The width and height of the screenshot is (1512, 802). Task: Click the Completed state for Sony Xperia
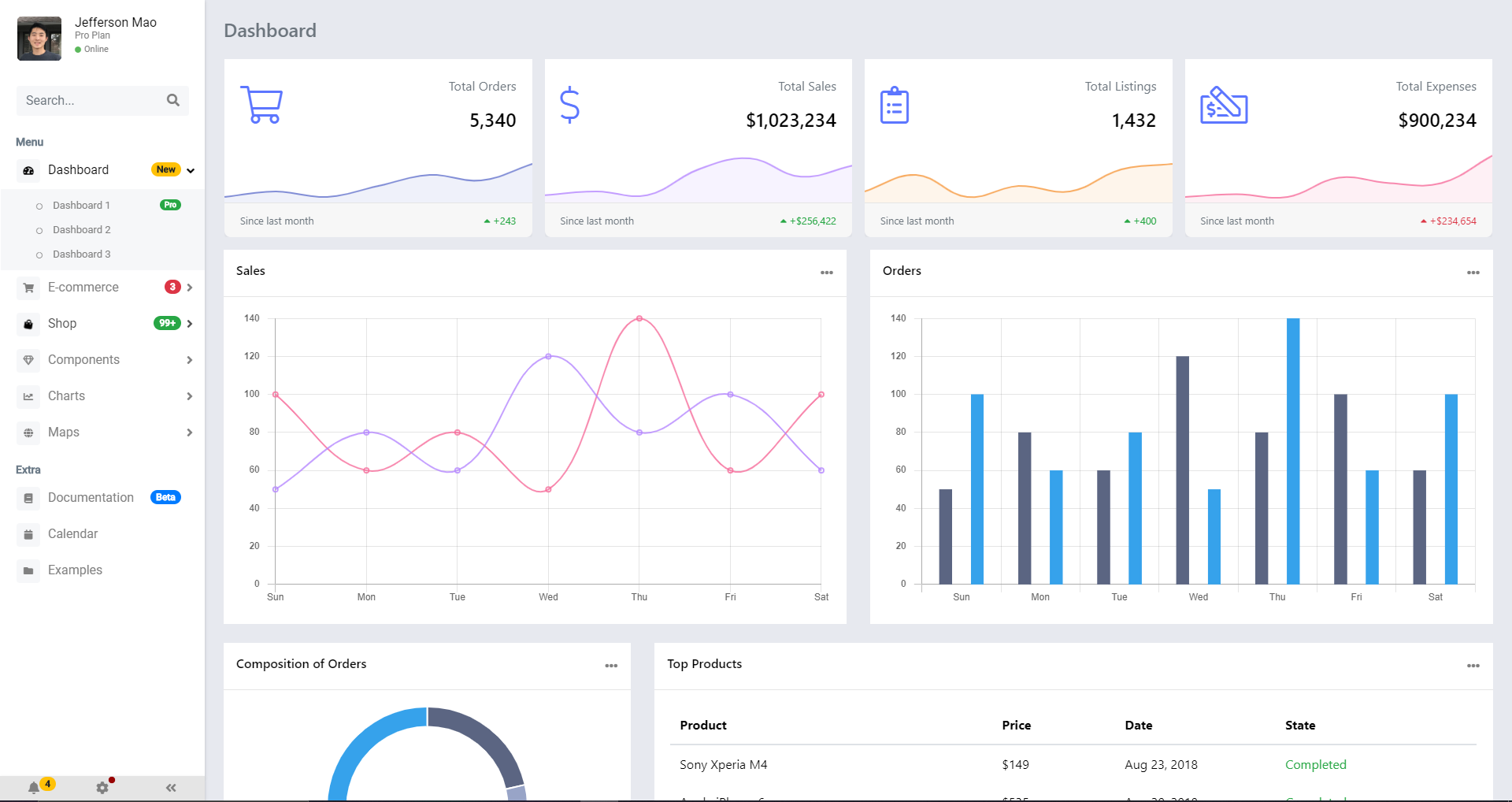tap(1315, 765)
